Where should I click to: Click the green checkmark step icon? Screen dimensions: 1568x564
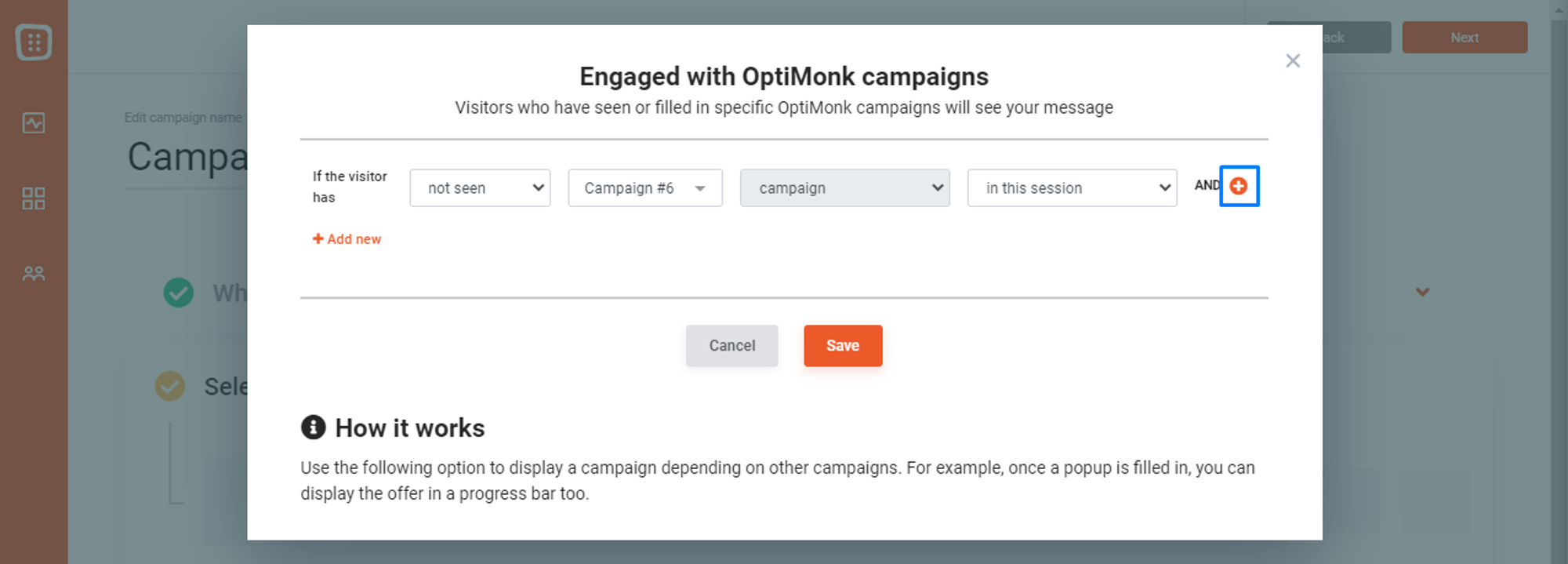click(179, 293)
